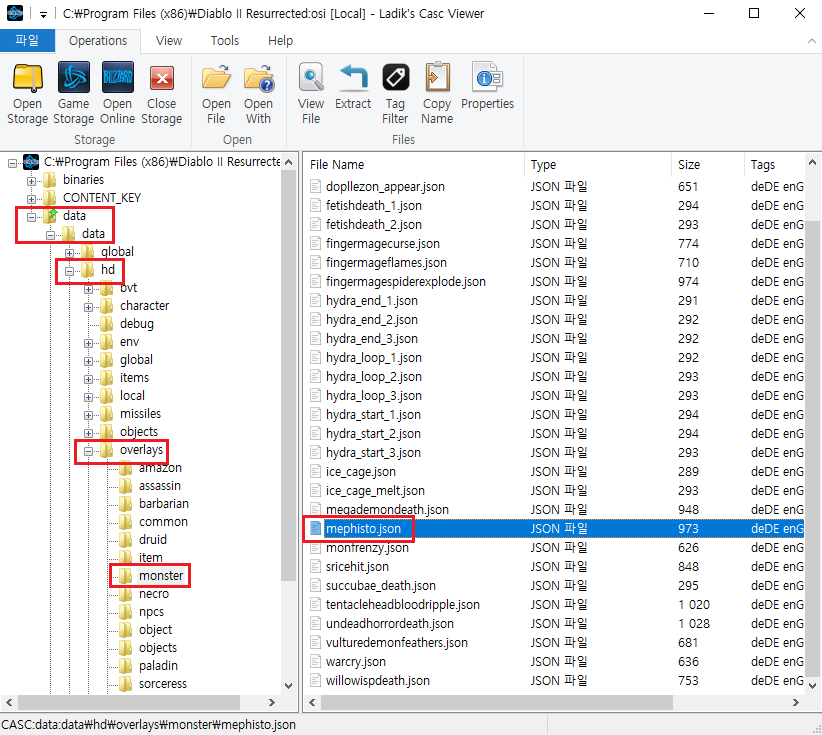Collapse the overlays folder node
822x735 pixels.
88,451
